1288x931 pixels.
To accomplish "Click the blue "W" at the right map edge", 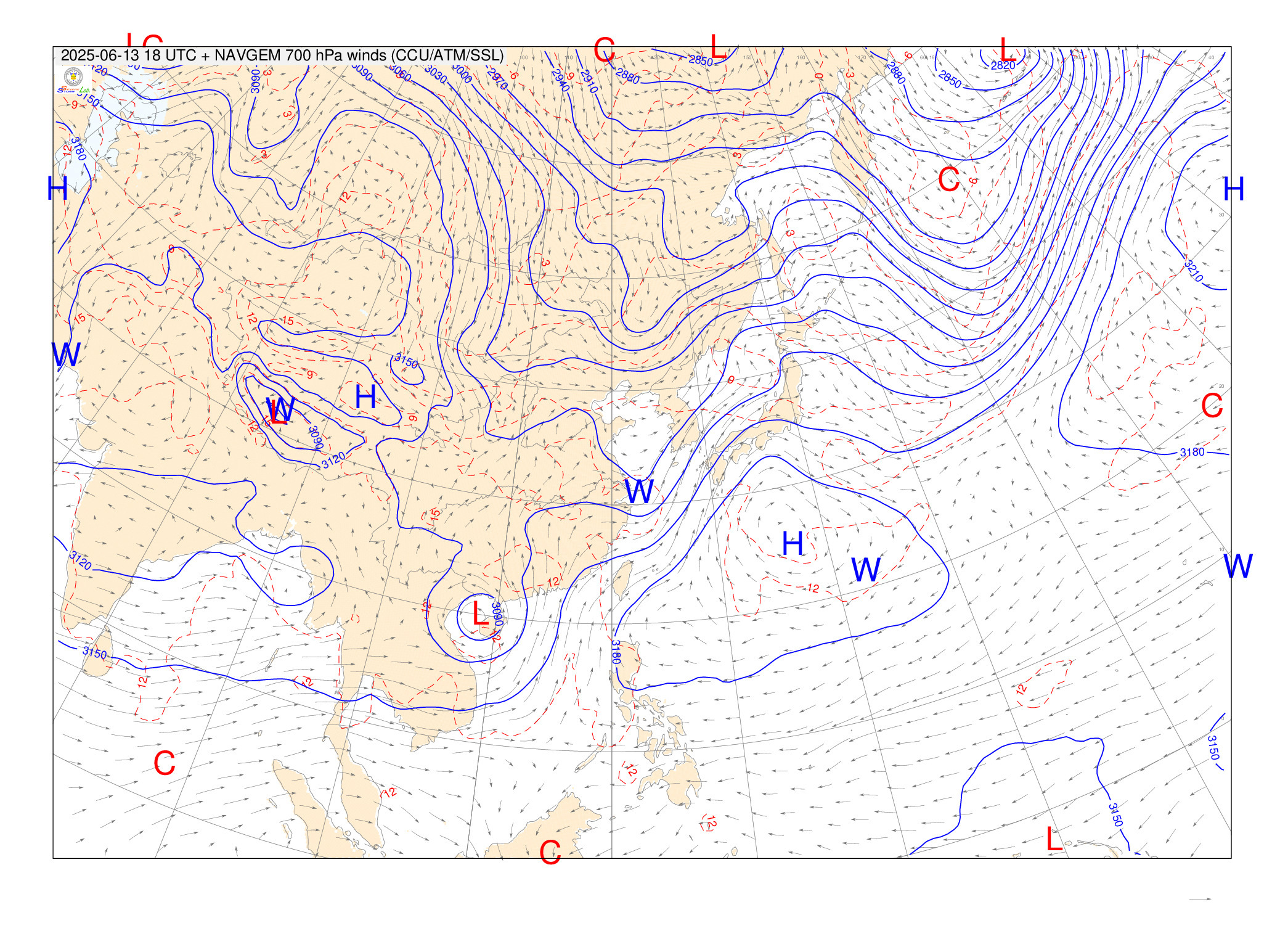I will click(x=1238, y=565).
